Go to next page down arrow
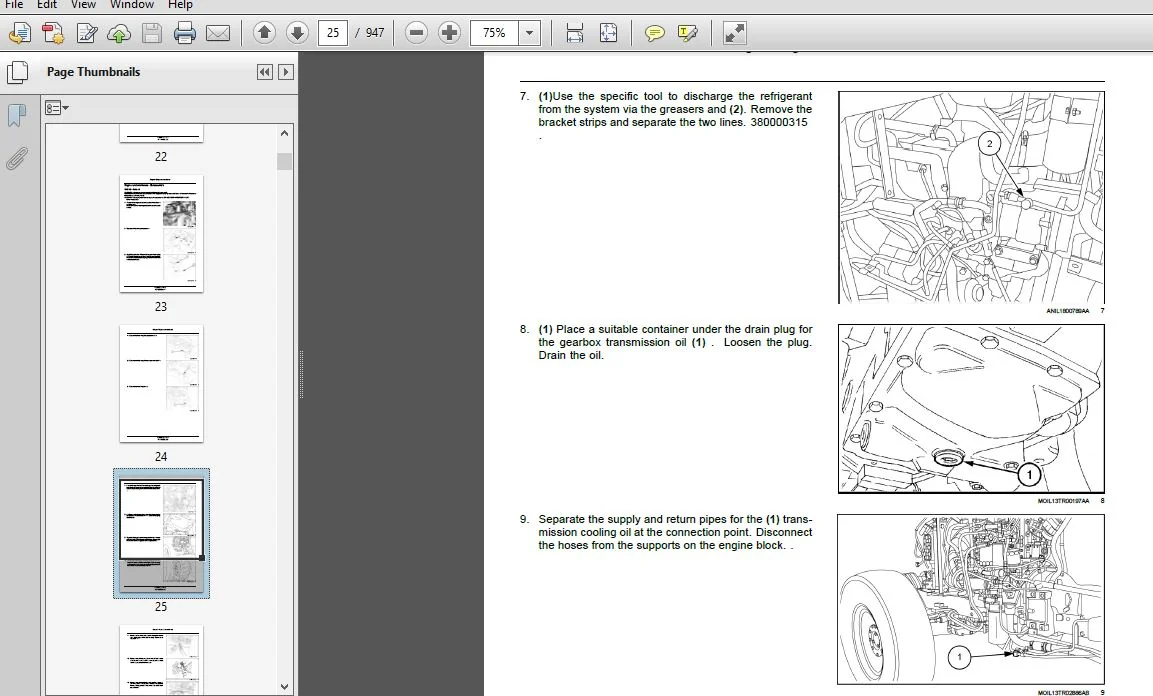Screen dimensions: 1153x696 coord(297,32)
